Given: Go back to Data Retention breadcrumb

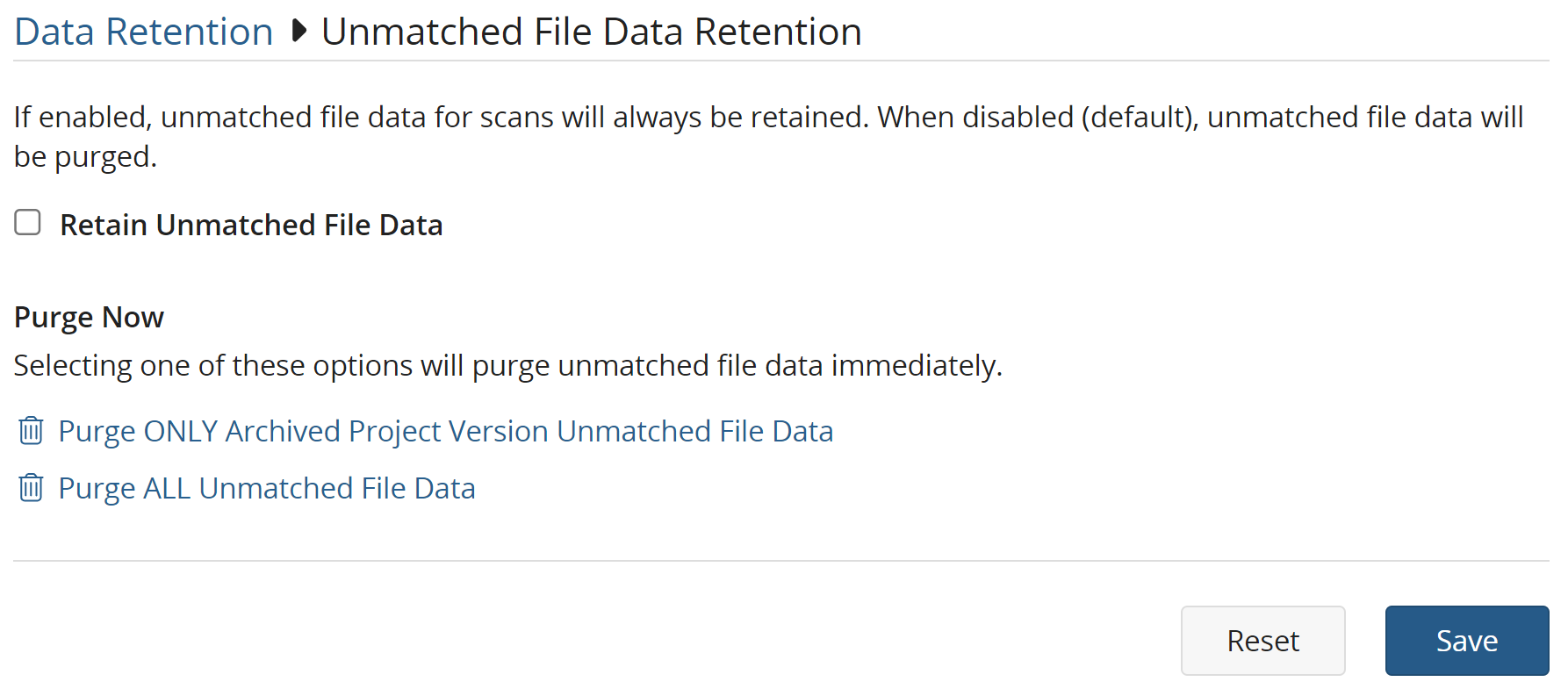Looking at the screenshot, I should [144, 32].
